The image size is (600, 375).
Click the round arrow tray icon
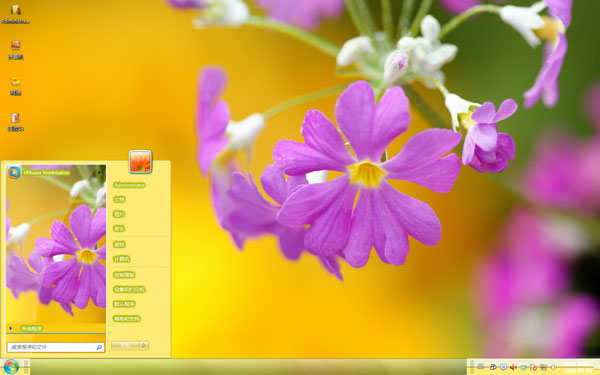[553, 367]
